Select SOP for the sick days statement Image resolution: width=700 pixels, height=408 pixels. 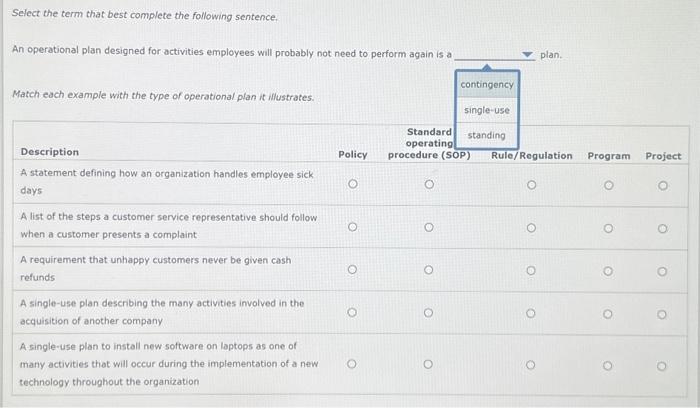pyautogui.click(x=428, y=184)
